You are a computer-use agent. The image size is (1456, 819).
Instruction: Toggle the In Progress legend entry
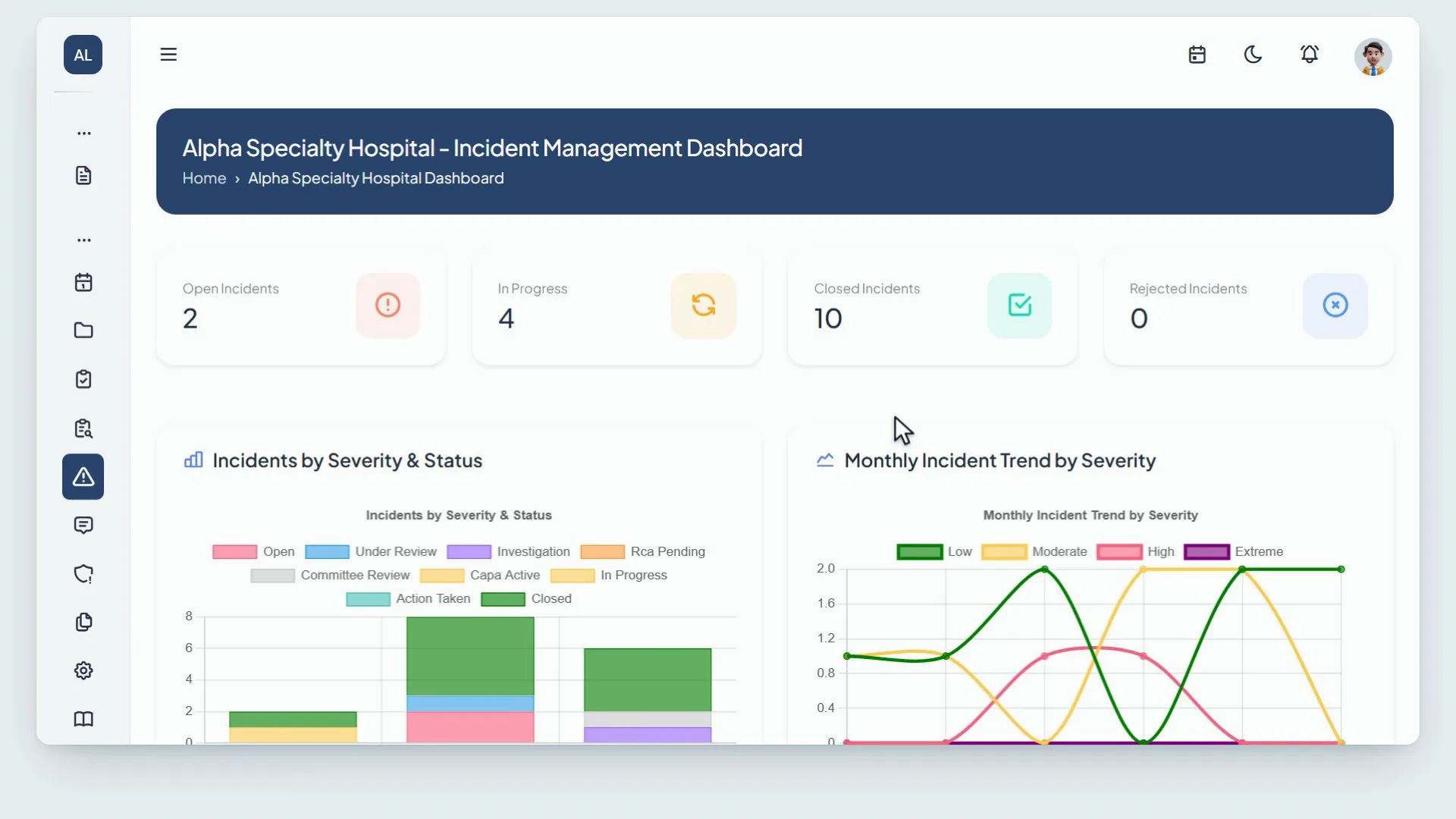609,576
